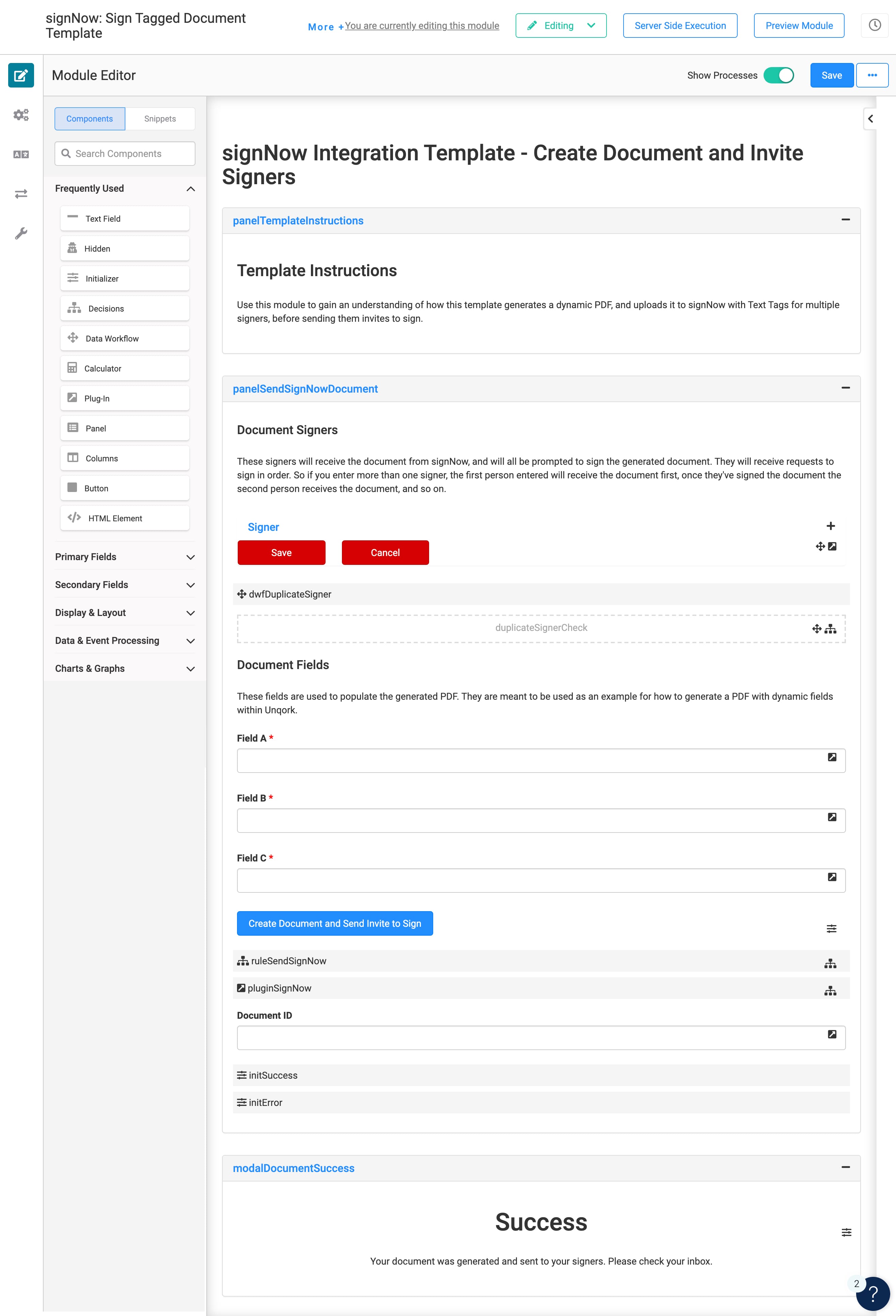The width and height of the screenshot is (896, 1316).
Task: Click into the Field A input
Action: coord(541,761)
